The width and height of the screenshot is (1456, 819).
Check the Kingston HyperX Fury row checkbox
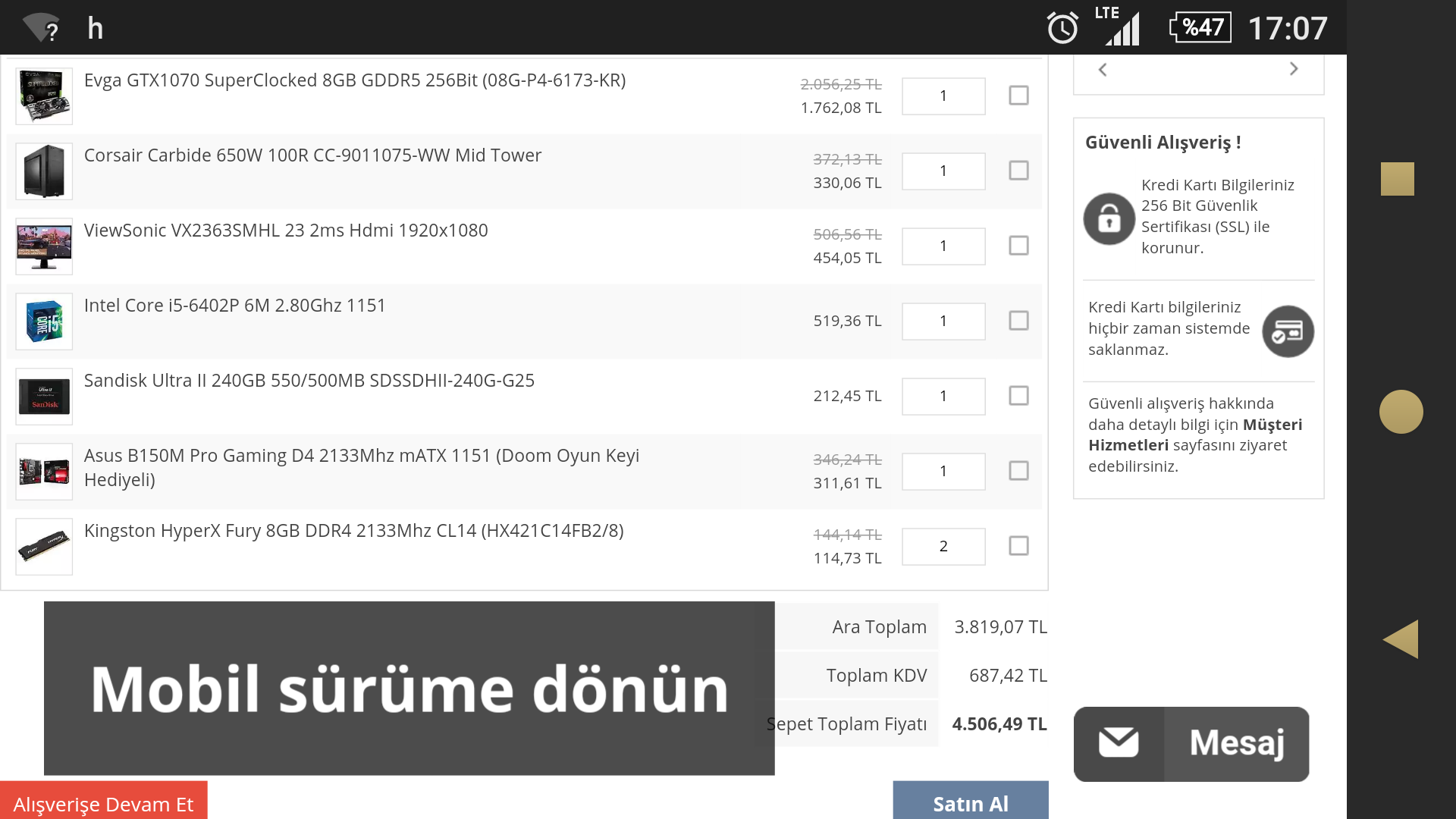point(1018,546)
